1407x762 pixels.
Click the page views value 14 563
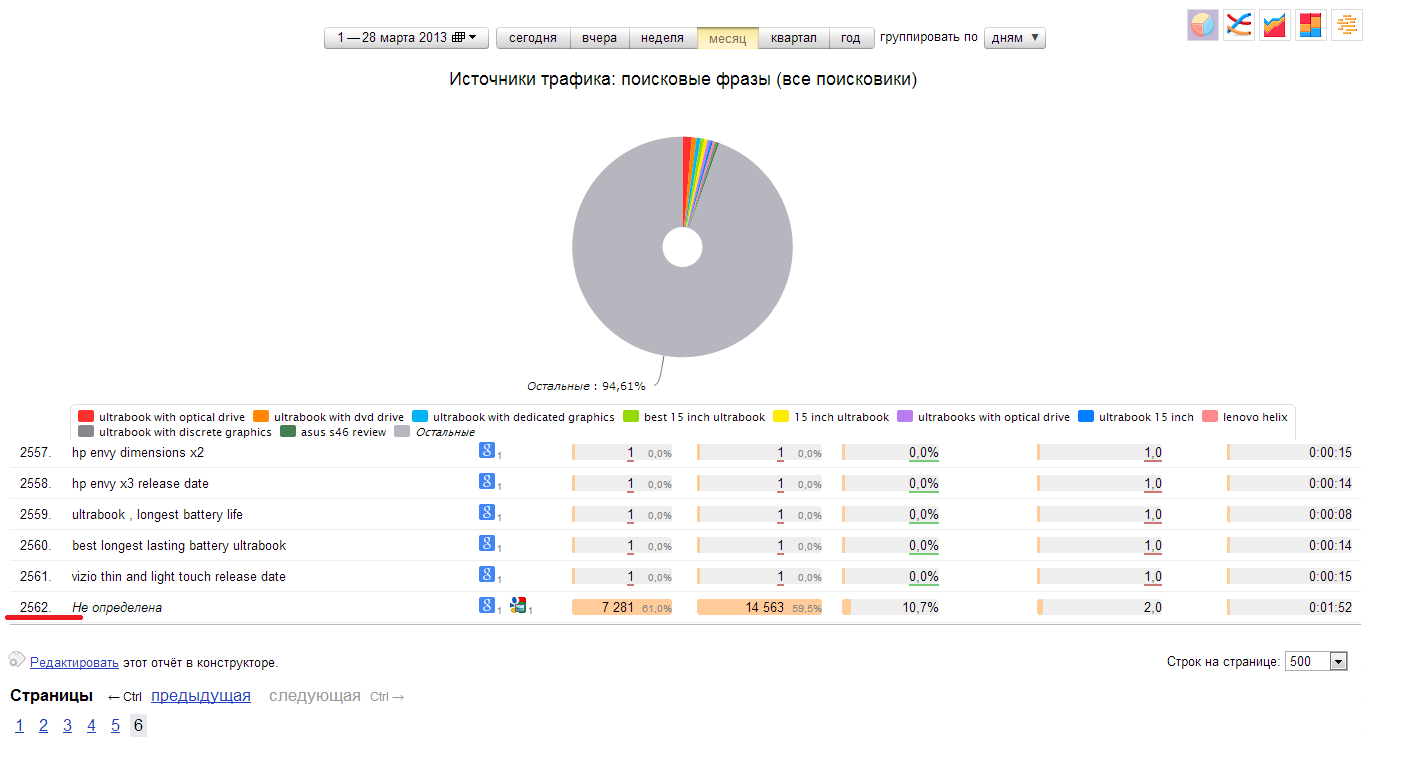pos(765,607)
